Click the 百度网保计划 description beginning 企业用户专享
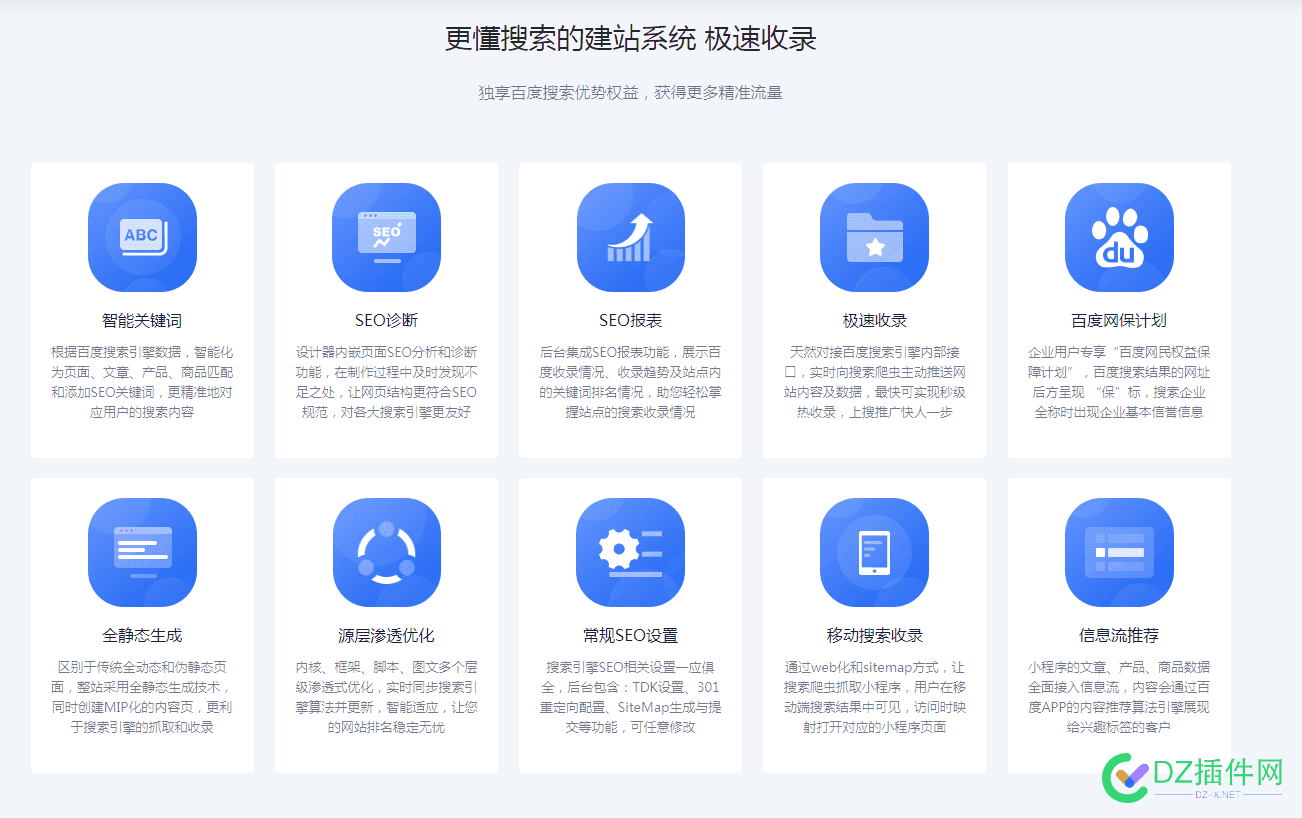 click(1119, 382)
